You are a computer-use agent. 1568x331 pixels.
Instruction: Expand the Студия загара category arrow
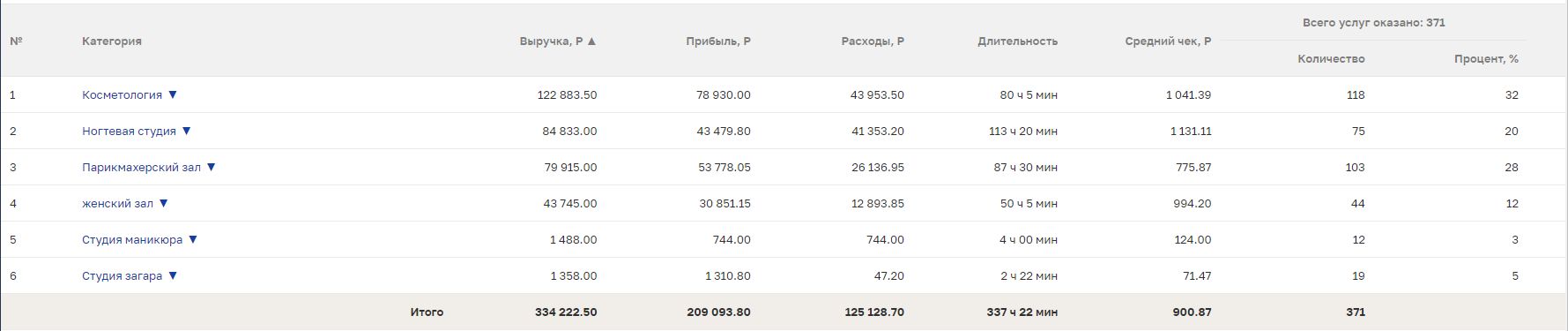click(x=173, y=275)
